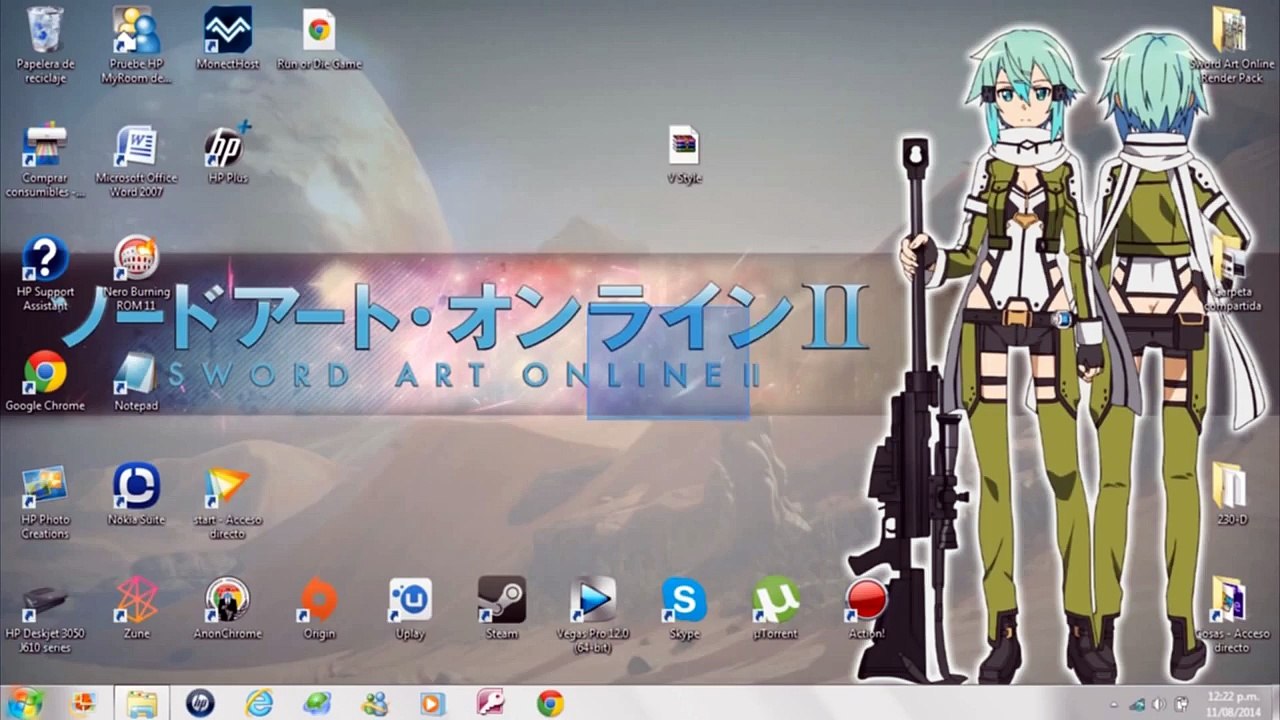1280x720 pixels.
Task: Select the Notepad desktop shortcut
Action: coord(136,381)
